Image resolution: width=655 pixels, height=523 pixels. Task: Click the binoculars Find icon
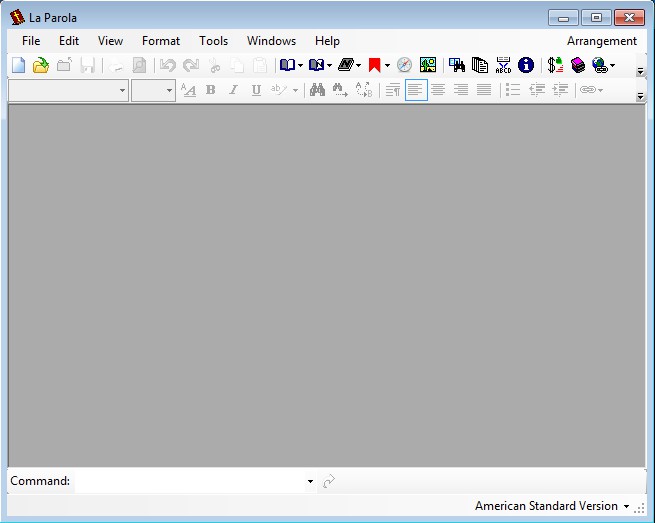tap(317, 90)
